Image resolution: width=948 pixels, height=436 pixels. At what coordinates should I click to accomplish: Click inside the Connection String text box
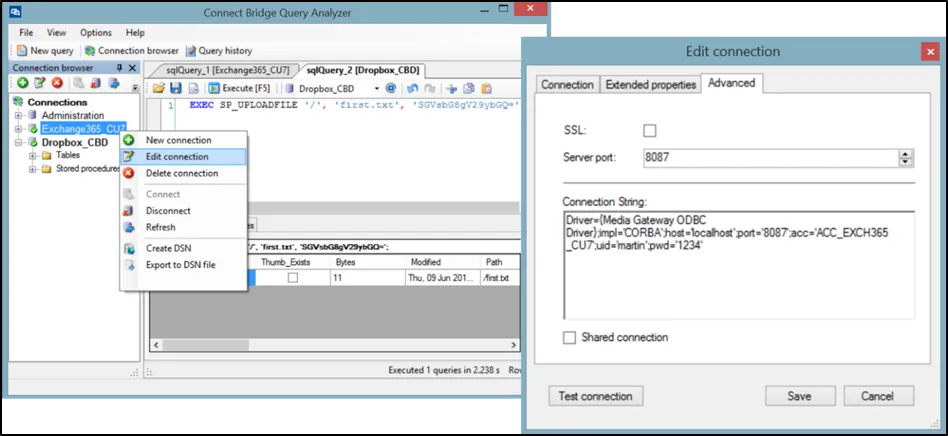click(x=739, y=265)
